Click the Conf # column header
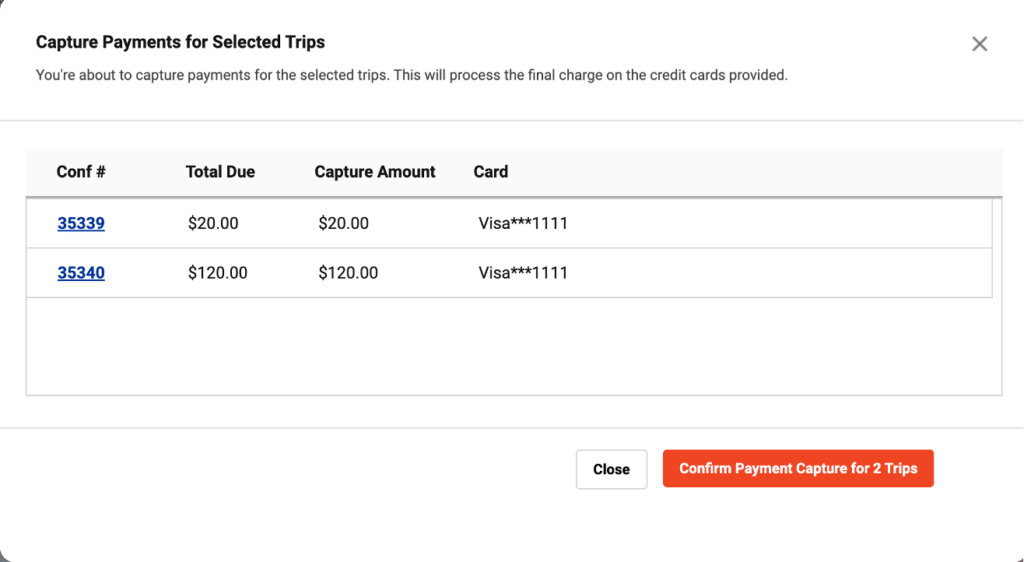The height and width of the screenshot is (562, 1024). click(x=81, y=172)
